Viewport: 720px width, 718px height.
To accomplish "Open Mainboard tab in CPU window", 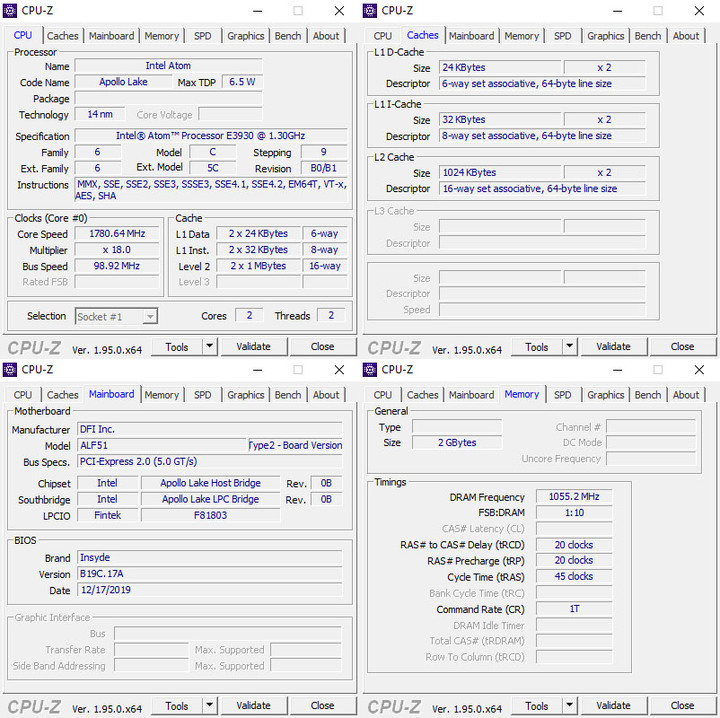I will point(112,36).
